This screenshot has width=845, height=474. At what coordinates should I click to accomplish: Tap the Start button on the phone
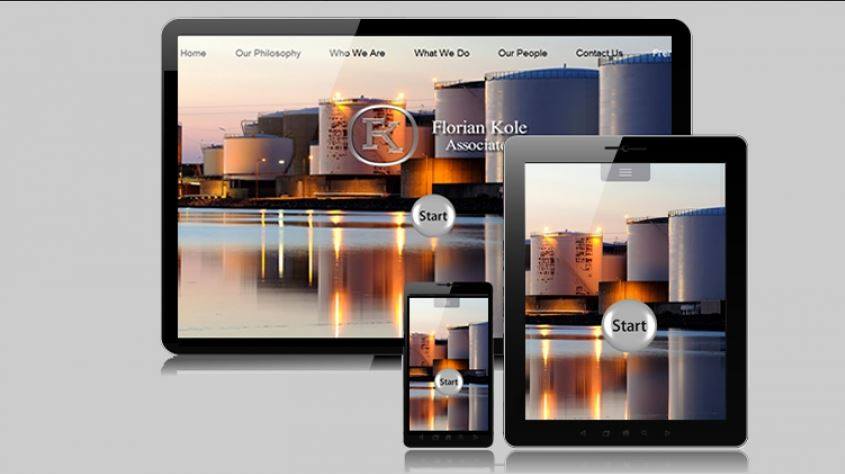click(448, 382)
